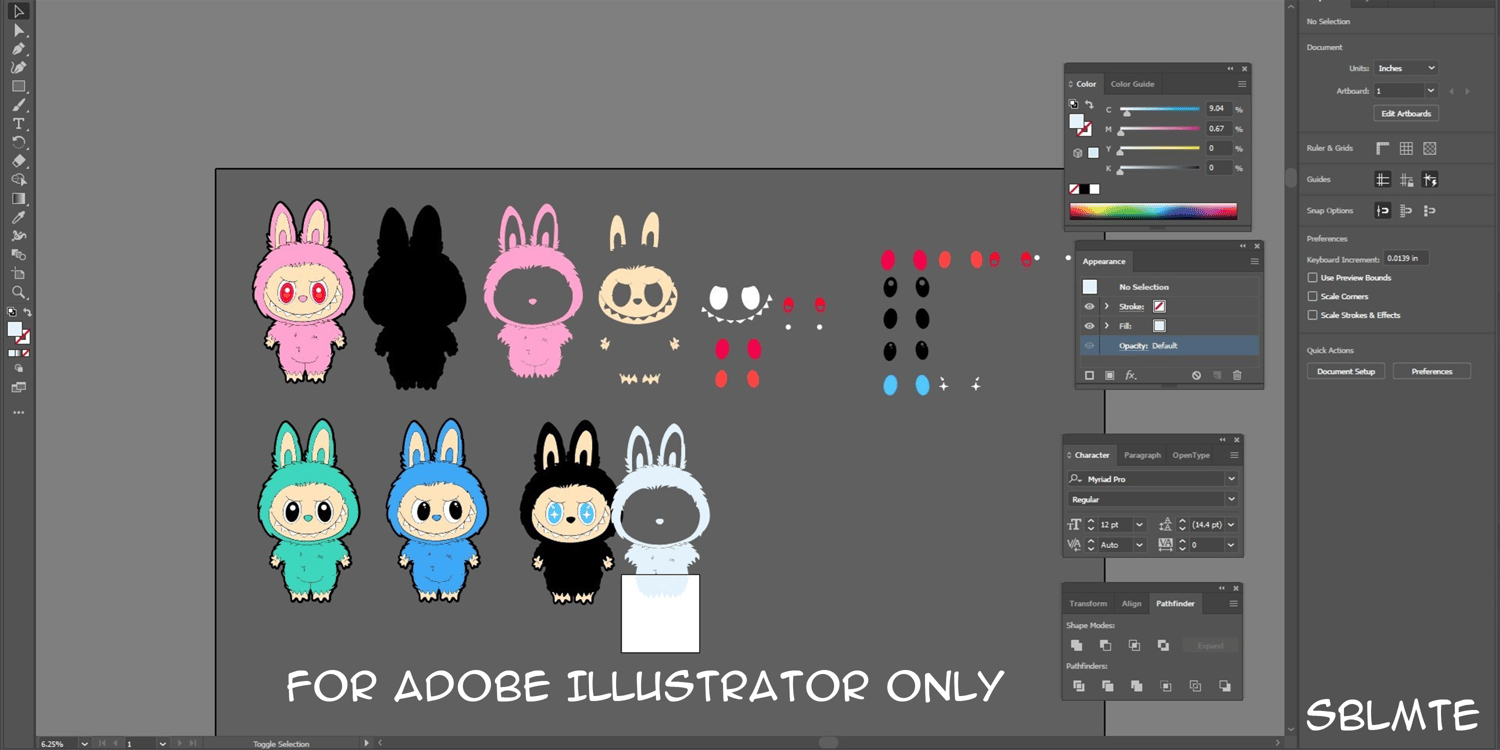Switch to Paragraph tab
Screen dimensions: 1500x750
1142,455
